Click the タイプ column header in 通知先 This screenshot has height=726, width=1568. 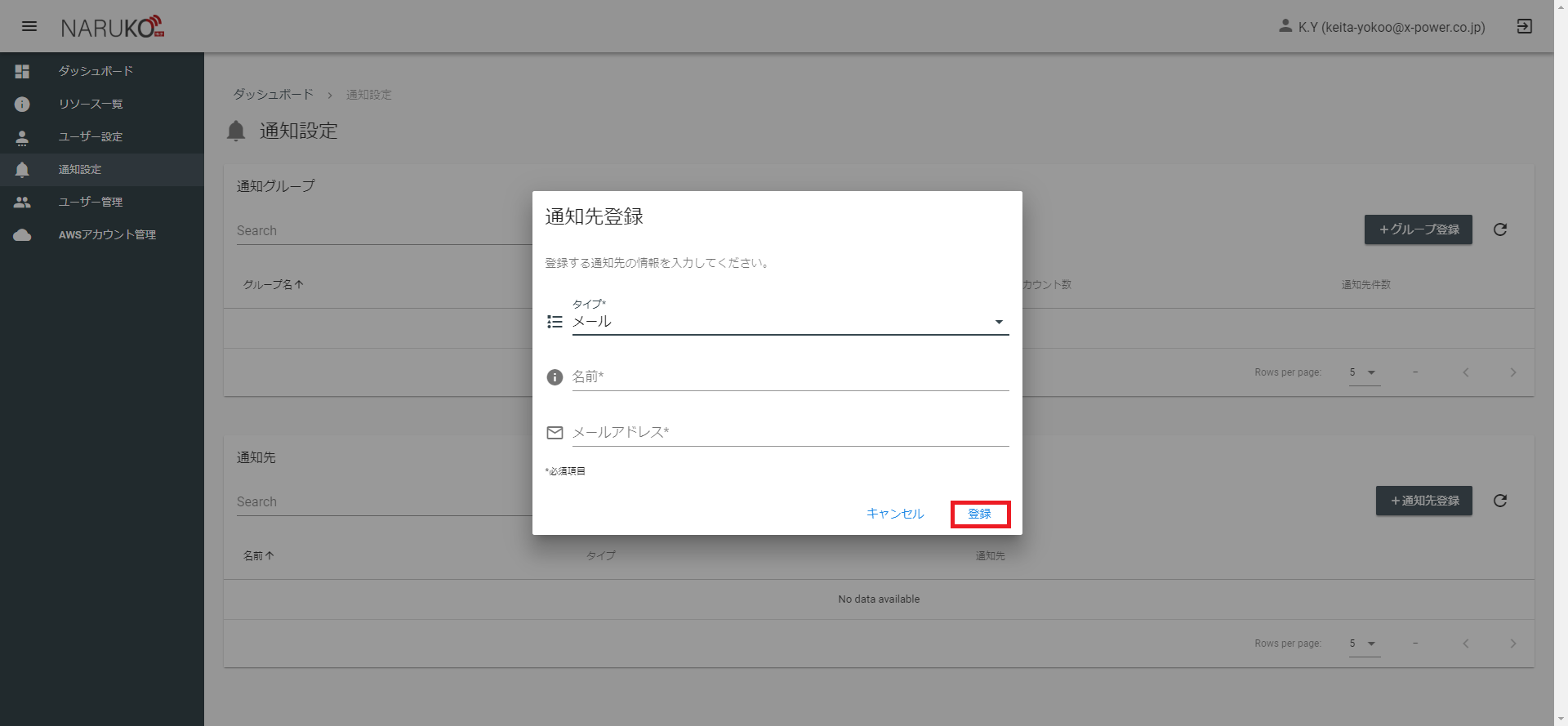click(601, 555)
